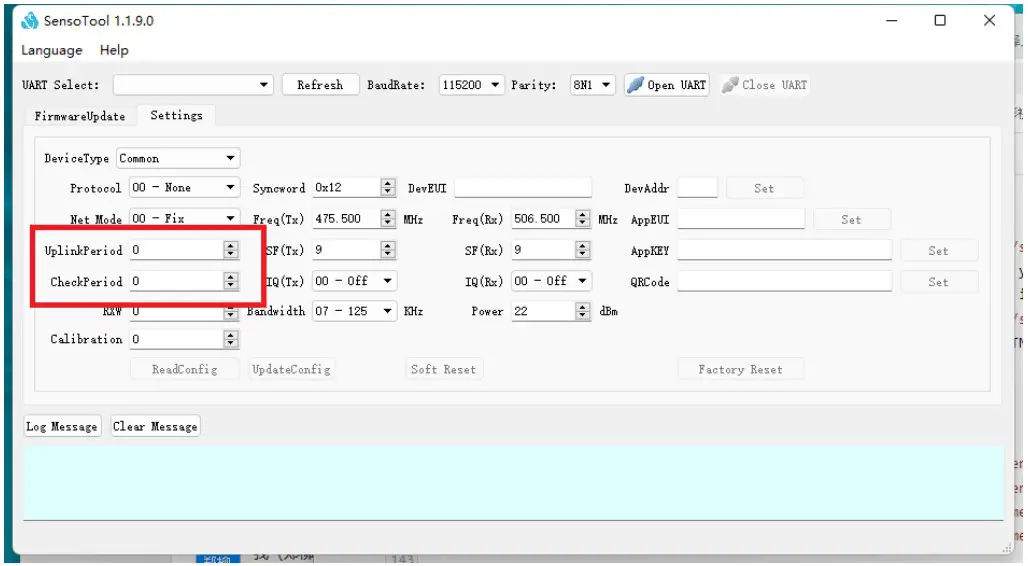This screenshot has width=1028, height=566.
Task: Click the Calibration value field
Action: point(176,339)
